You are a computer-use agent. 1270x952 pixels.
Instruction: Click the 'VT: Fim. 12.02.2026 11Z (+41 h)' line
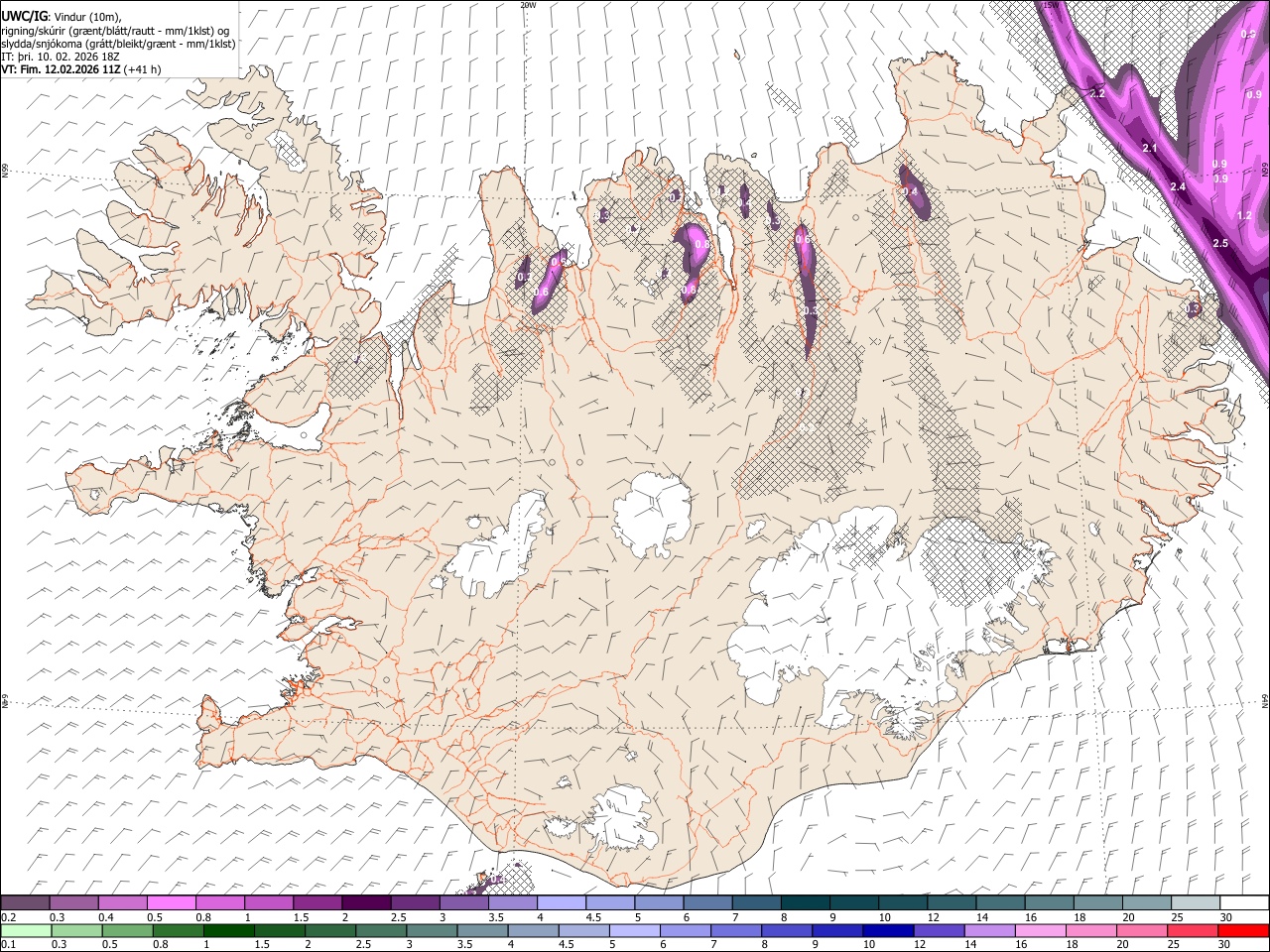point(81,69)
